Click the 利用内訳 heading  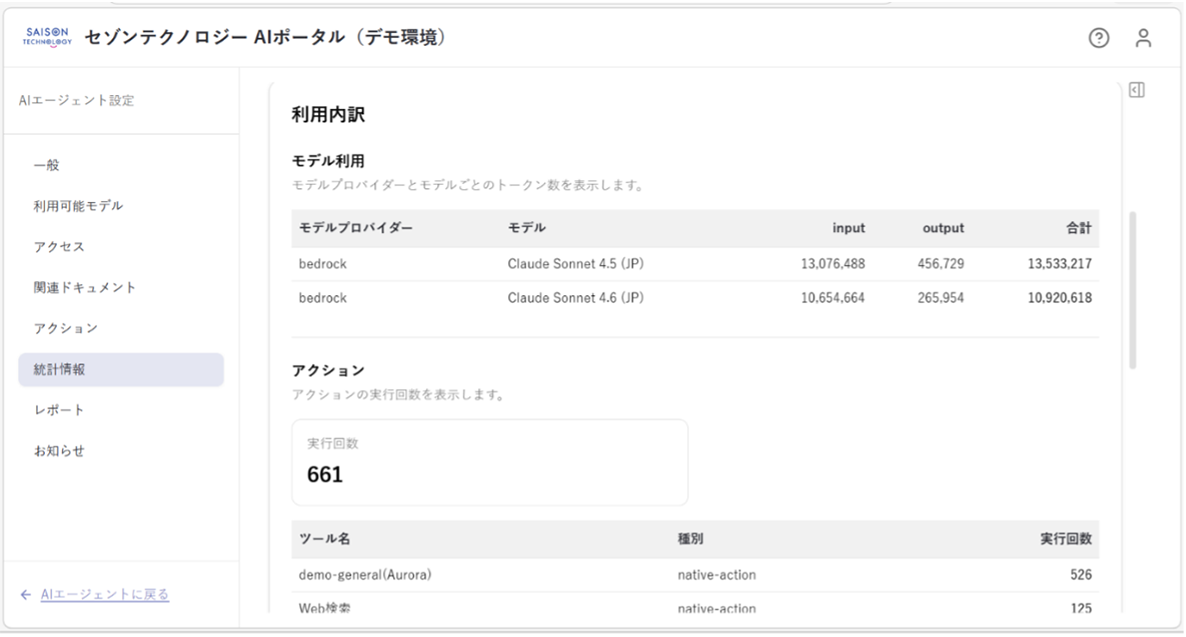pyautogui.click(x=328, y=115)
